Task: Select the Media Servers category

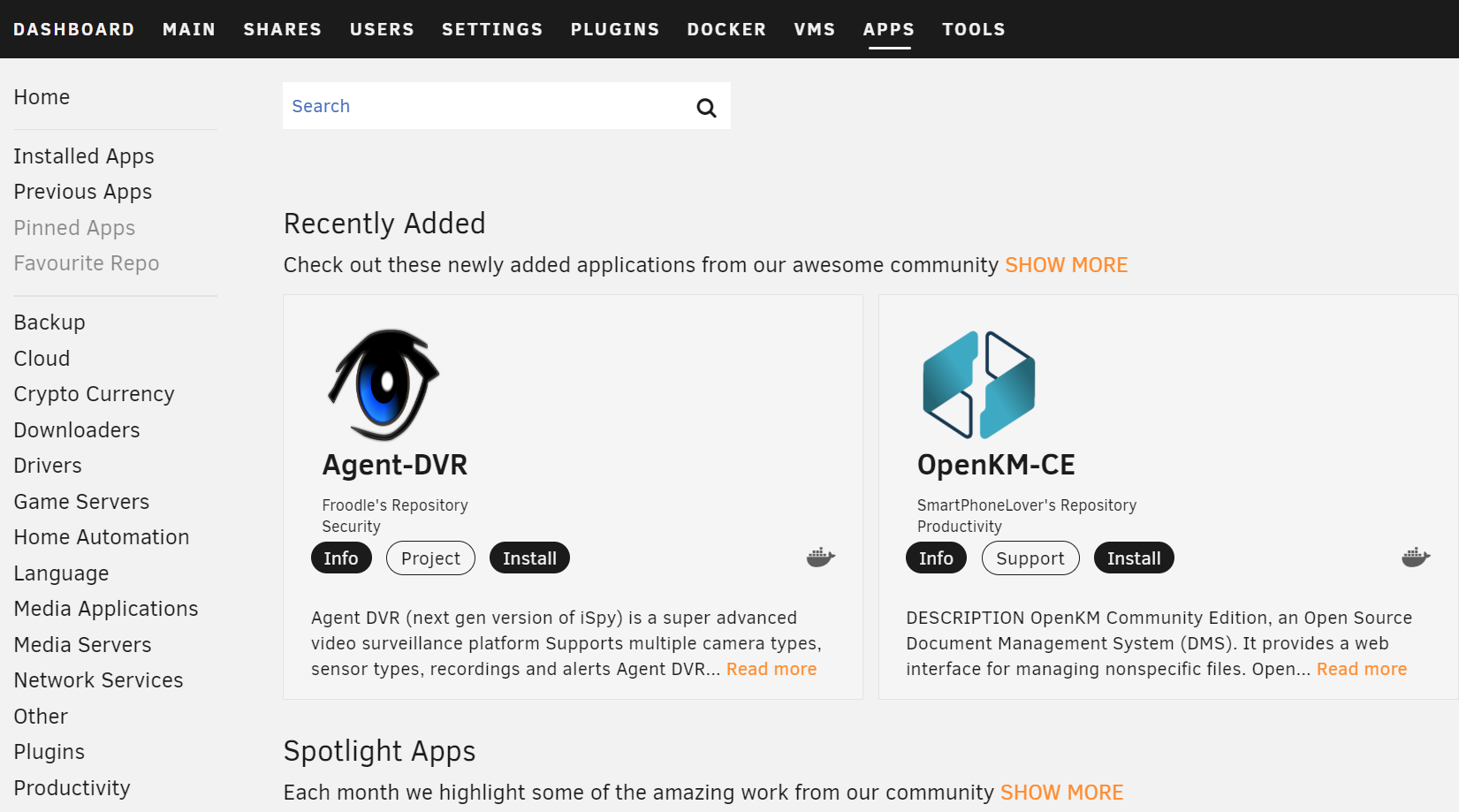Action: pyautogui.click(x=82, y=645)
